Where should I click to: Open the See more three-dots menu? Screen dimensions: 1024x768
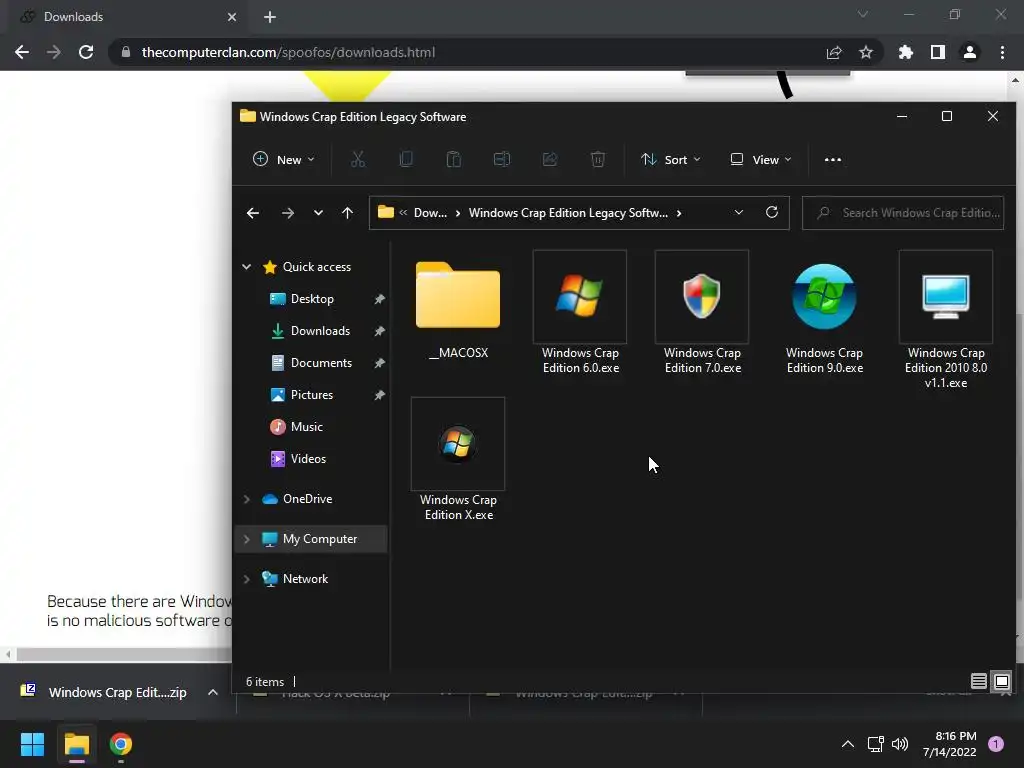(x=833, y=159)
